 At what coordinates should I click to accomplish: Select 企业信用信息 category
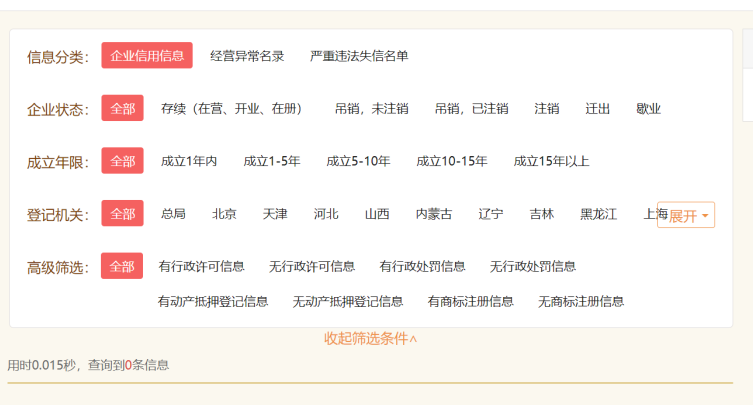click(147, 56)
